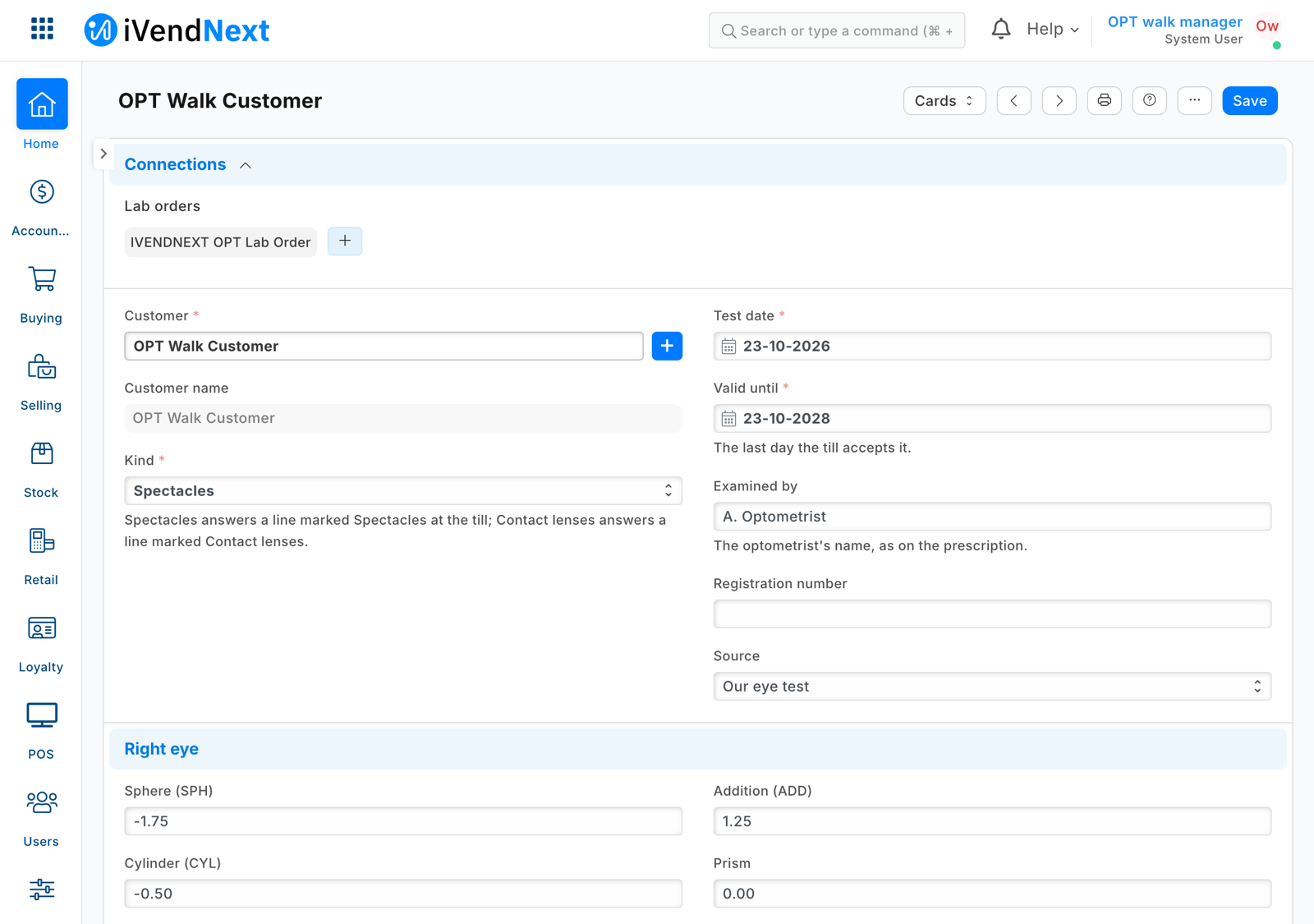This screenshot has width=1314, height=924.
Task: Open the sliders settings icon in sidebar
Action: pos(42,889)
